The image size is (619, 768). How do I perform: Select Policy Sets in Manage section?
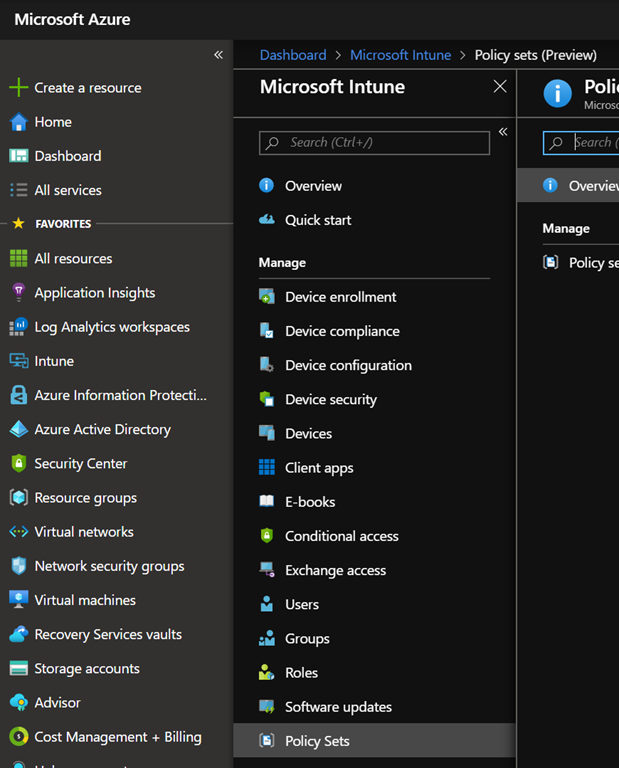click(x=317, y=741)
